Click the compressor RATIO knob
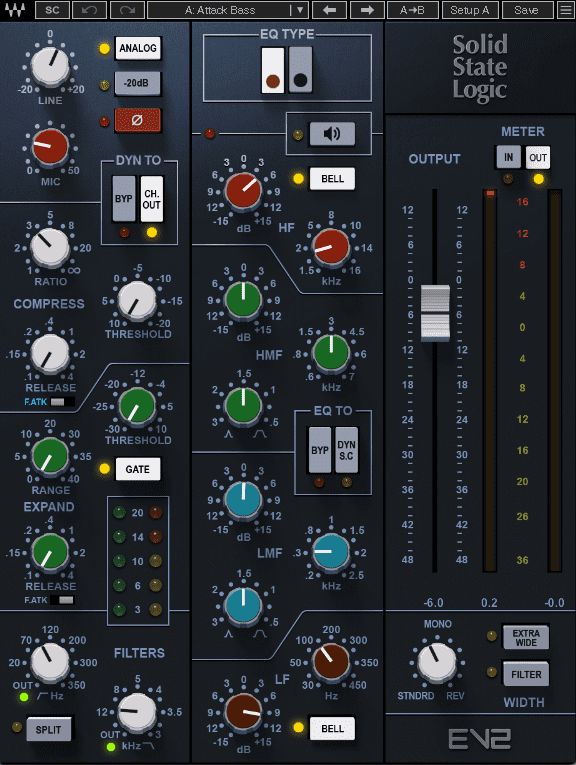Viewport: 576px width, 765px height. 50,247
